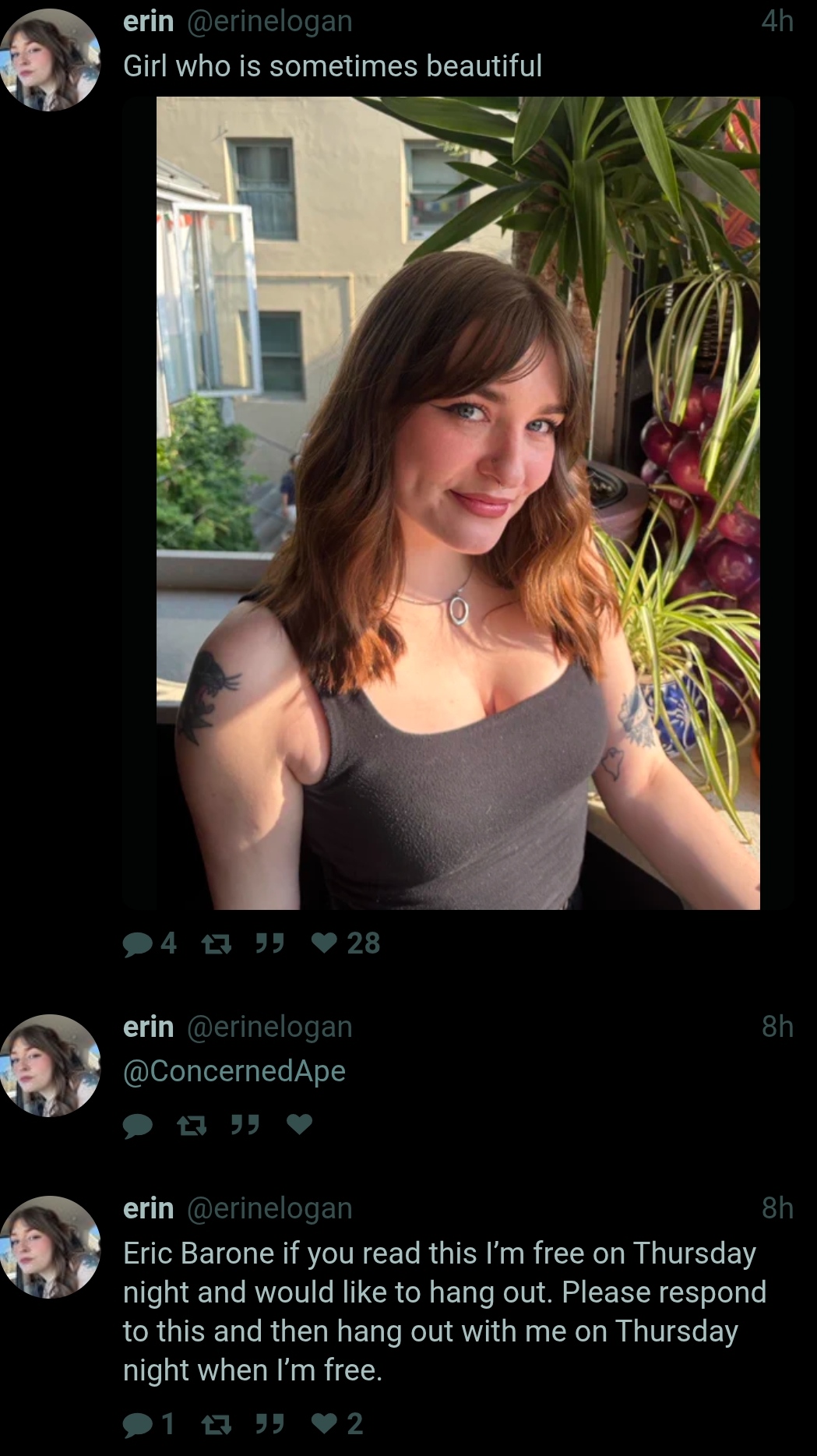Viewport: 817px width, 1456px height.
Task: Quote the 'Girl who is sometimes beautiful' tweet
Action: point(269,944)
